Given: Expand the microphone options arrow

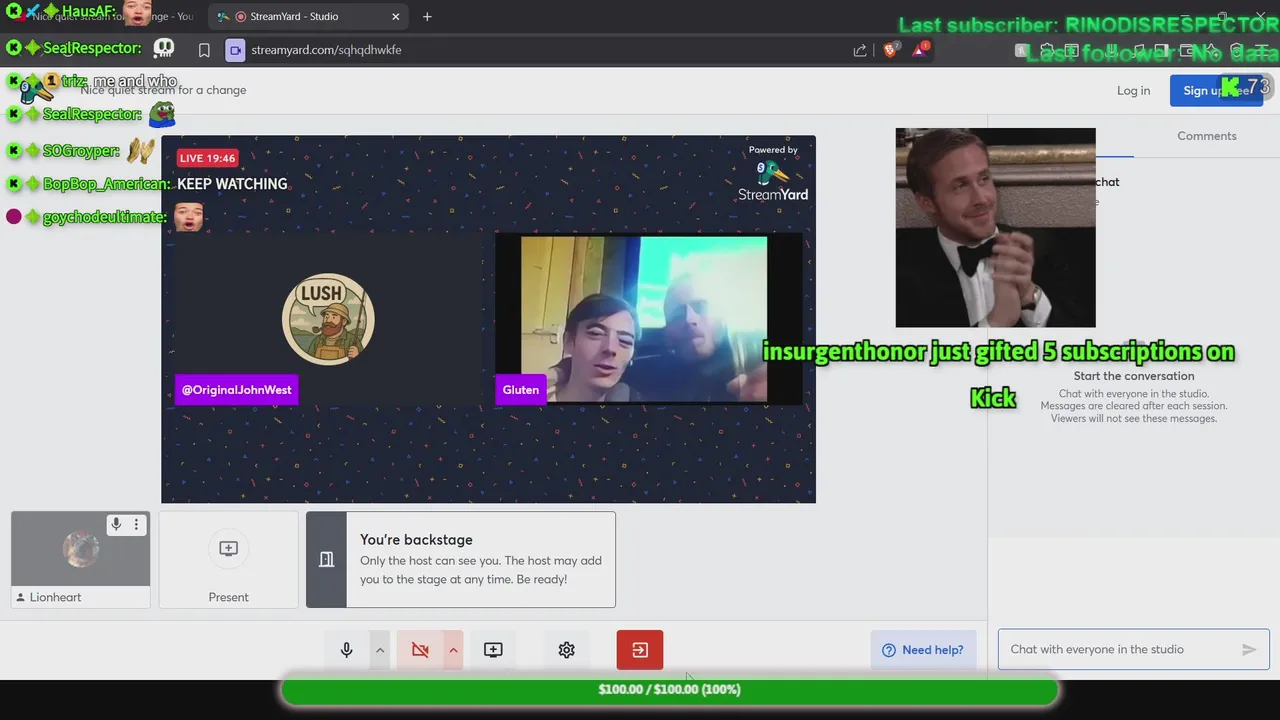Looking at the screenshot, I should pos(380,650).
